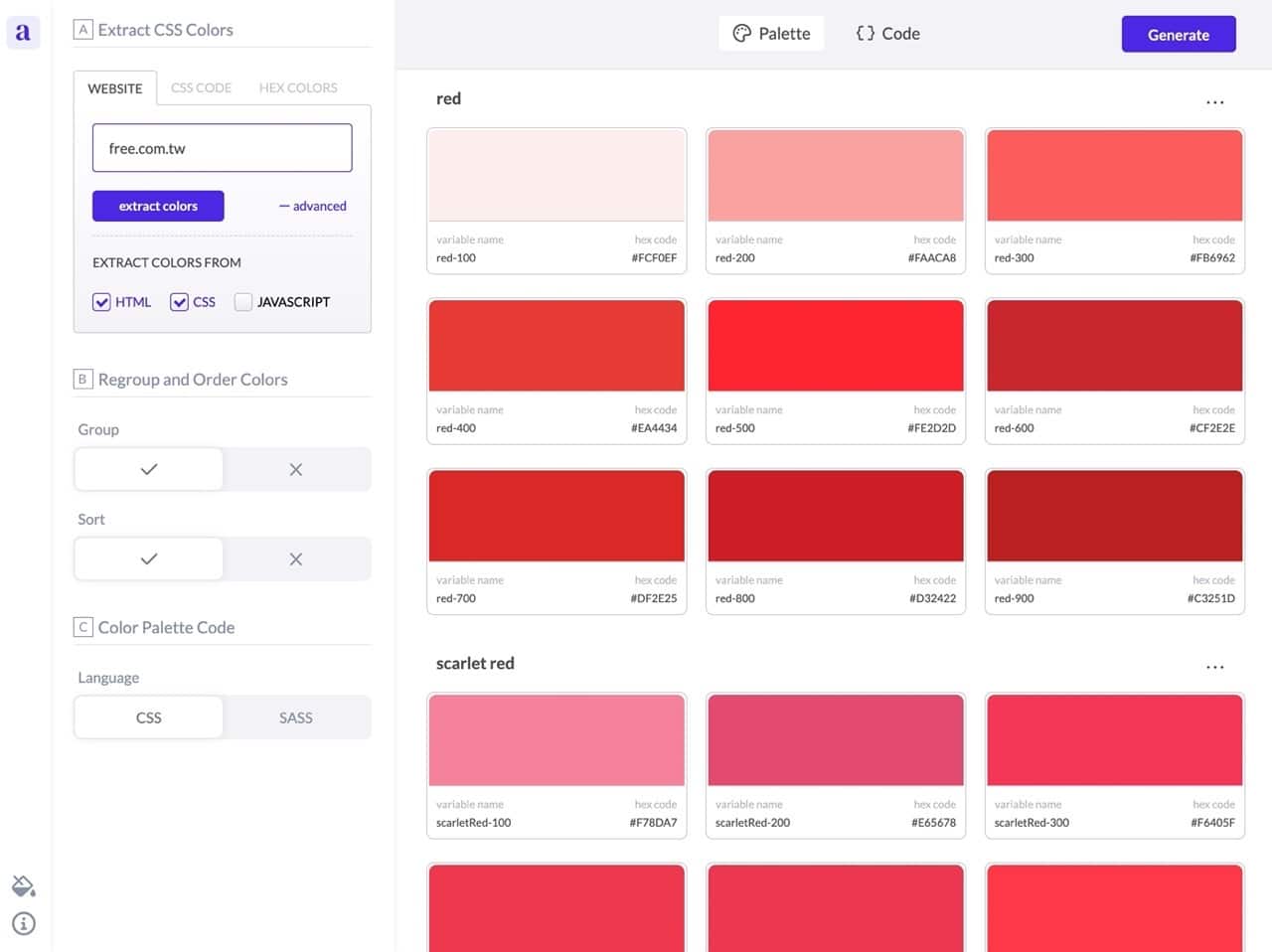The image size is (1272, 952).
Task: Click the Color Palette Code heading
Action: [x=166, y=627]
